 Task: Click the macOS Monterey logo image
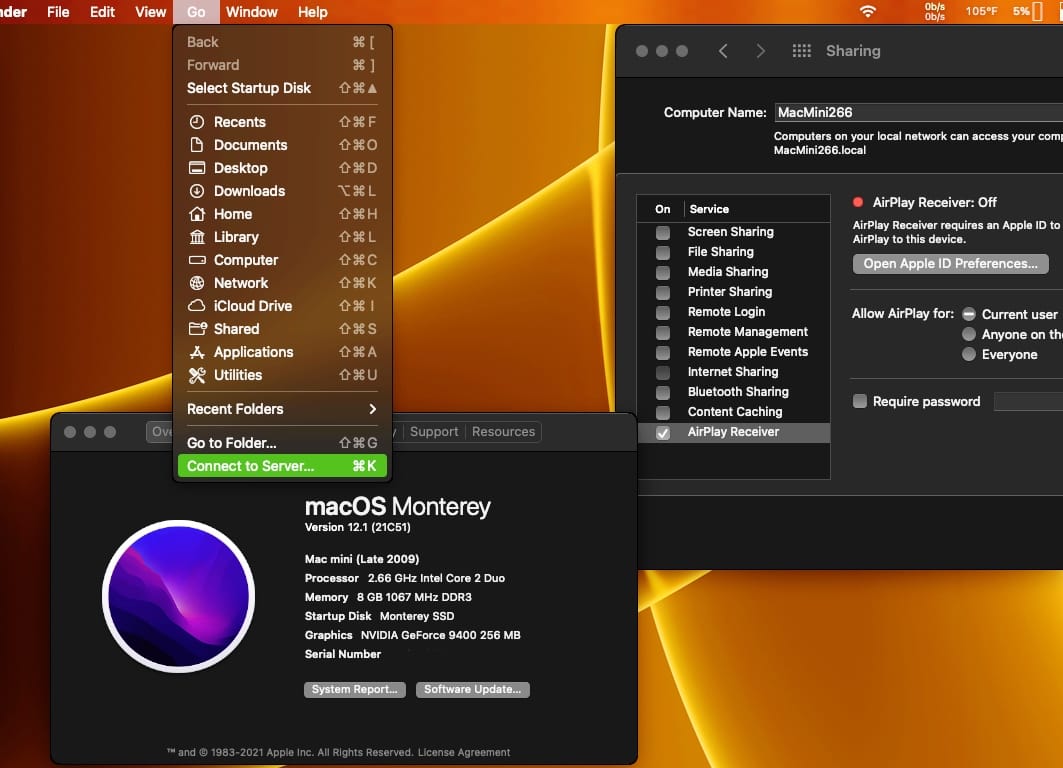(x=178, y=597)
